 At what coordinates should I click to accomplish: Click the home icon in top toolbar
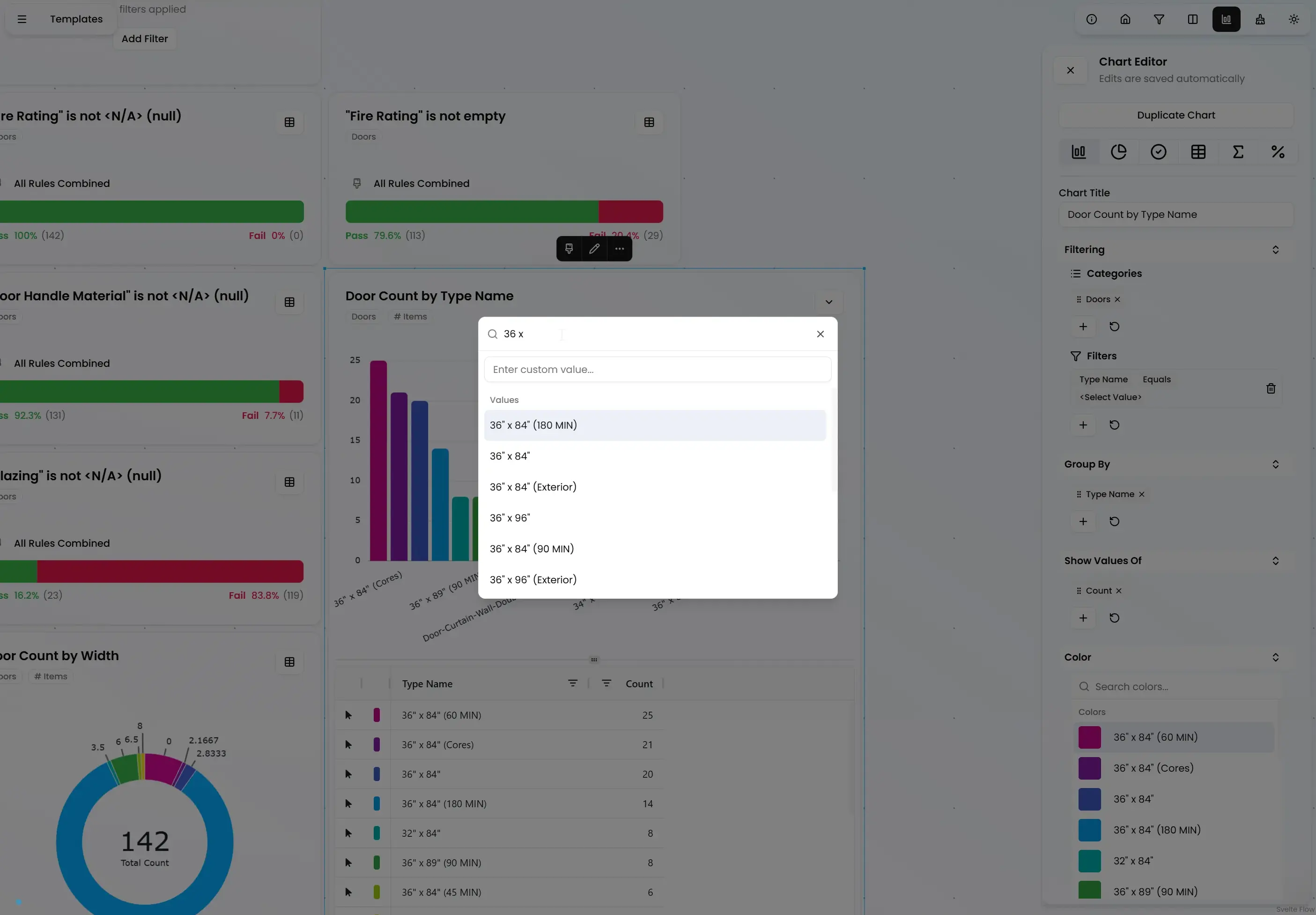coord(1125,20)
